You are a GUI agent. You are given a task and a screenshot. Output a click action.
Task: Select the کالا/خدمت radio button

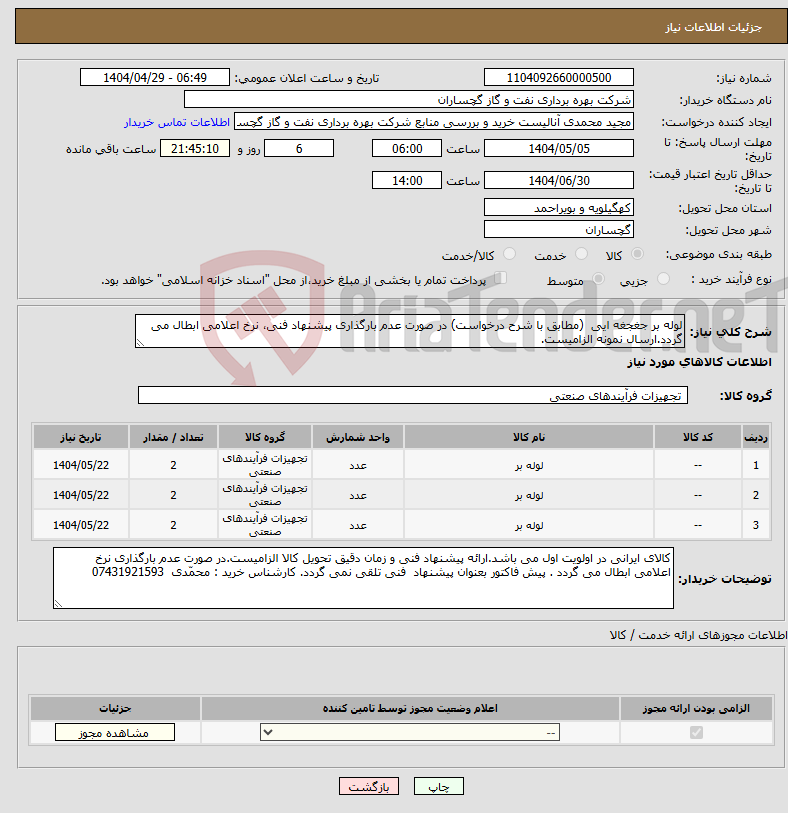pos(510,254)
